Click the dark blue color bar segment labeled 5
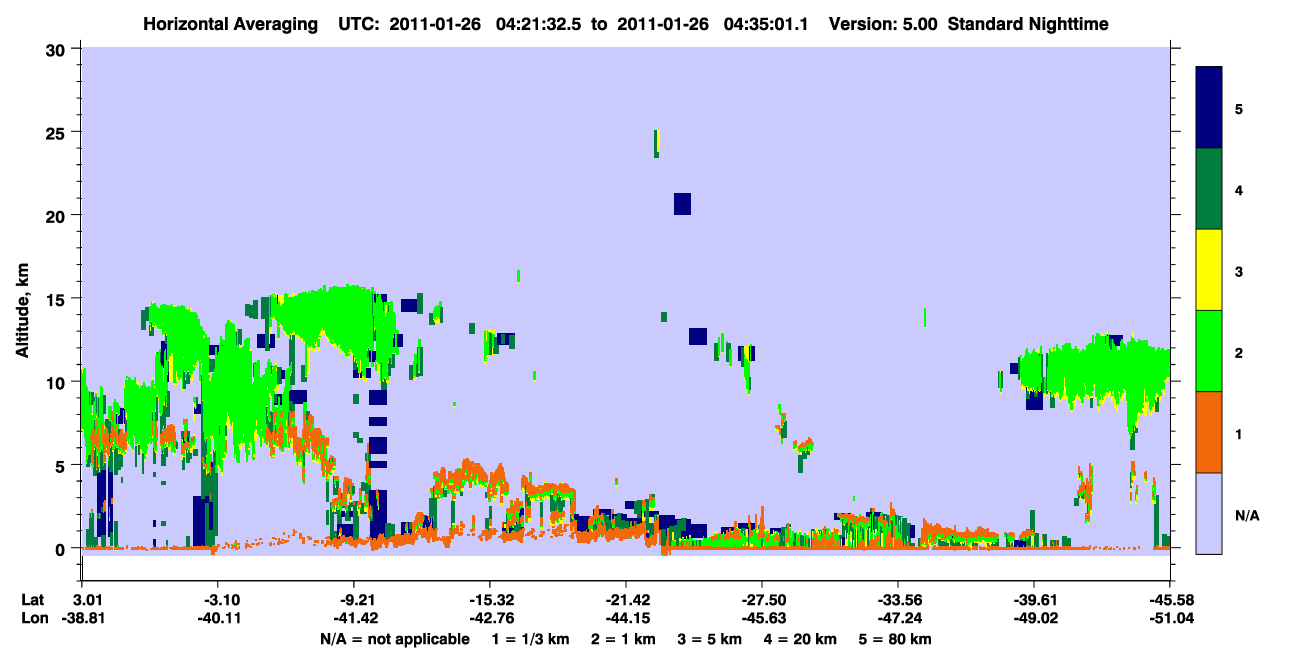Image resolution: width=1300 pixels, height=667 pixels. (x=1209, y=108)
